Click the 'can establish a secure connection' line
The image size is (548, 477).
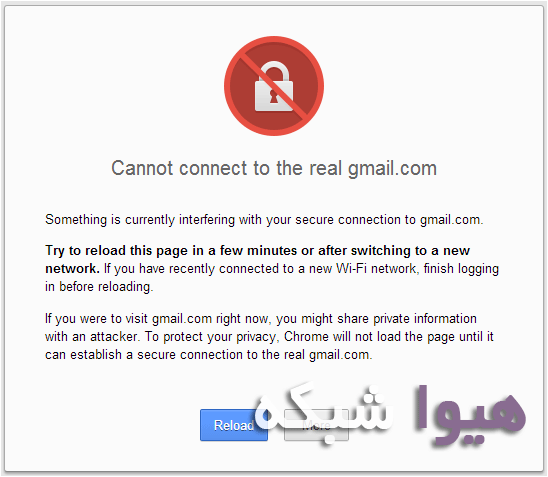click(x=209, y=355)
